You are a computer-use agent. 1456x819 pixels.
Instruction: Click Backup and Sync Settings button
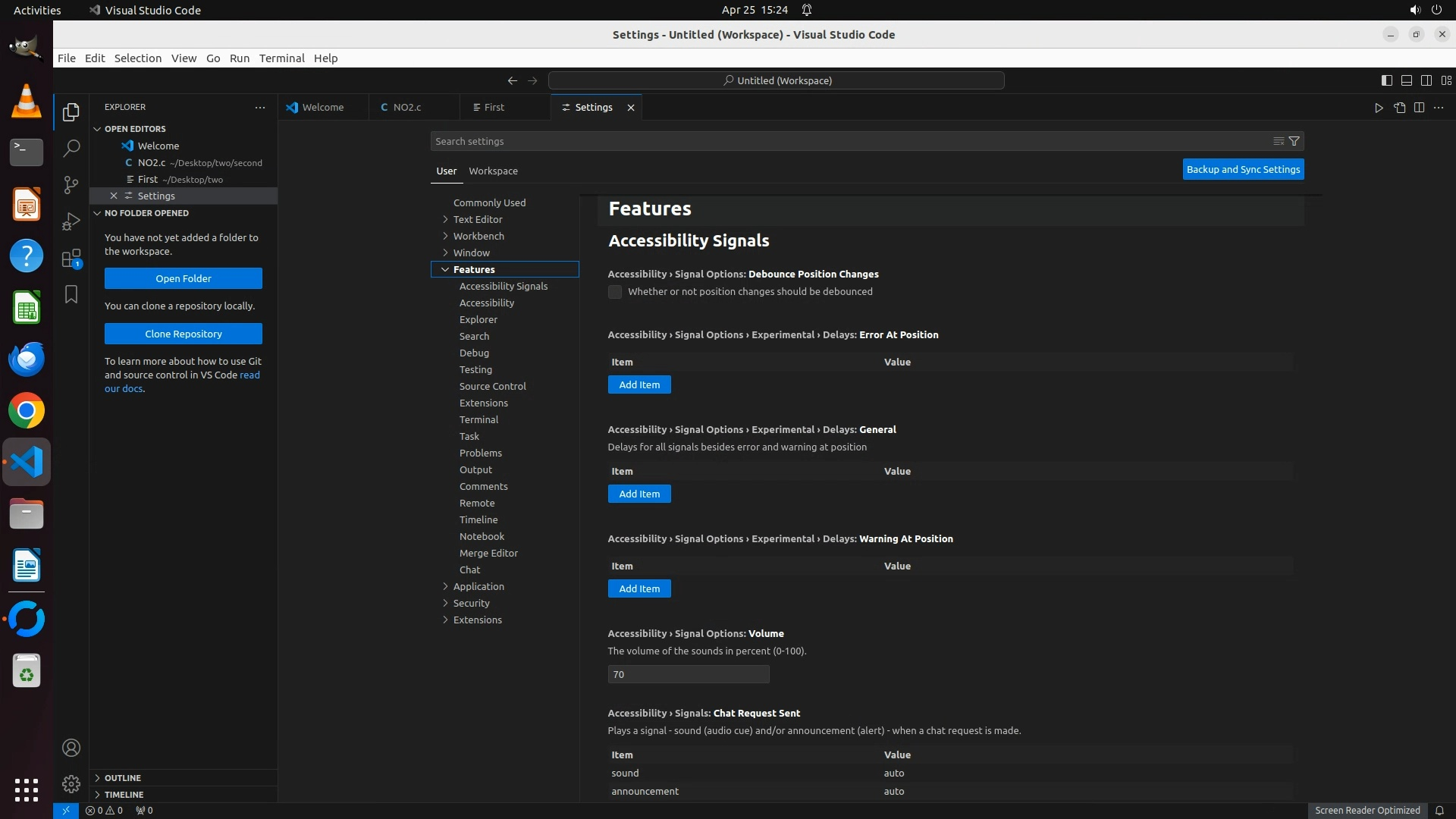point(1243,169)
